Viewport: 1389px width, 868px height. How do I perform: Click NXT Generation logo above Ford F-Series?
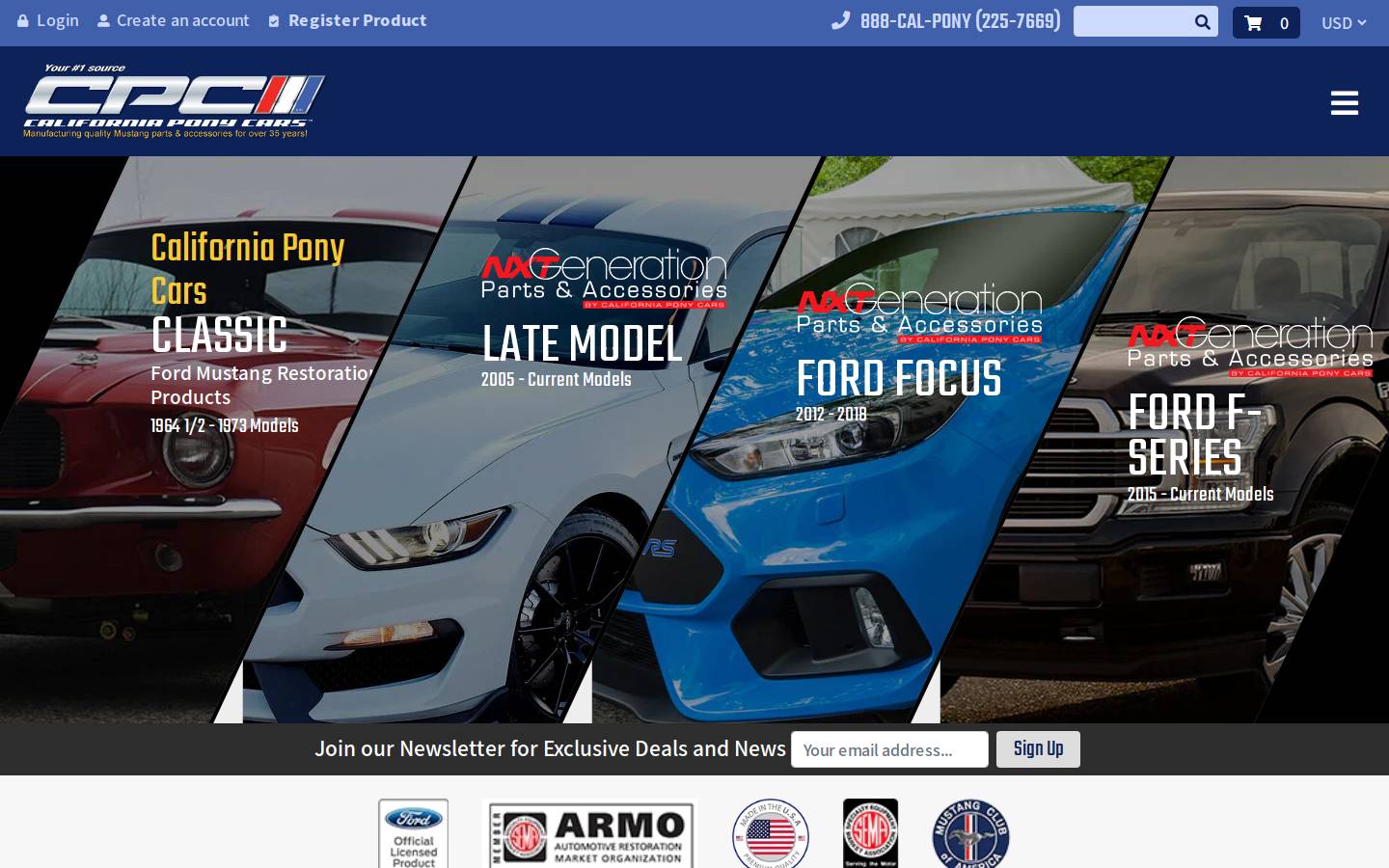(1250, 347)
